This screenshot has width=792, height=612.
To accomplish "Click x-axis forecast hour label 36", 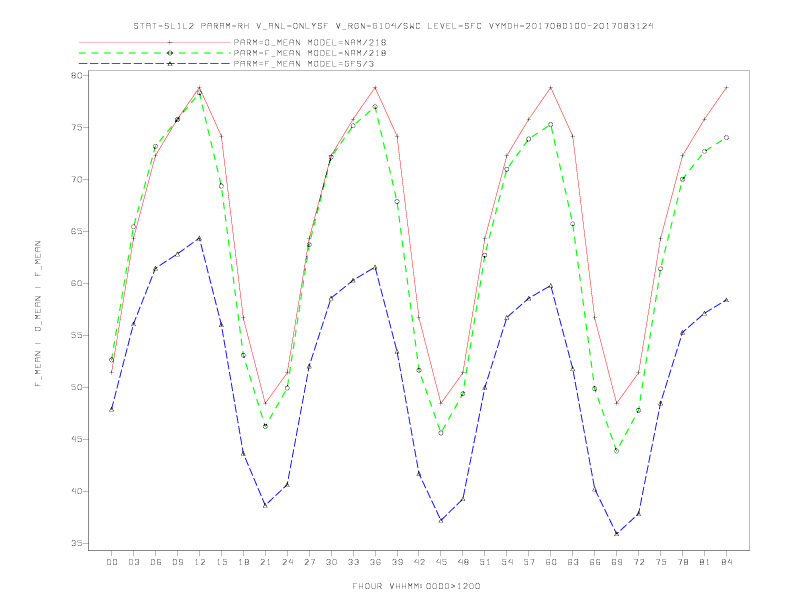I will (375, 562).
